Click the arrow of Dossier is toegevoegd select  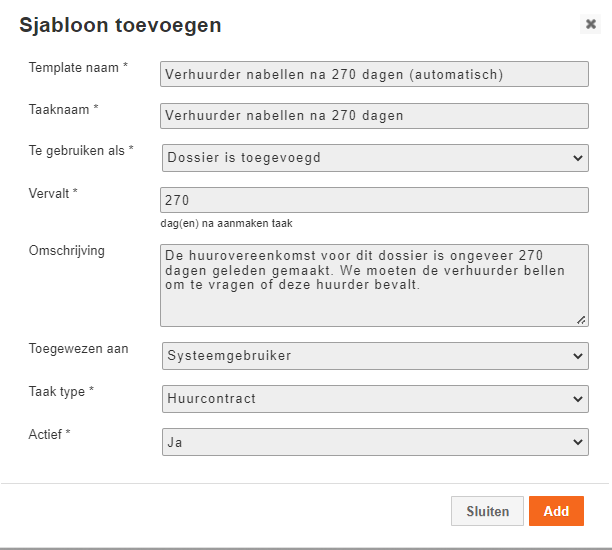(577, 158)
